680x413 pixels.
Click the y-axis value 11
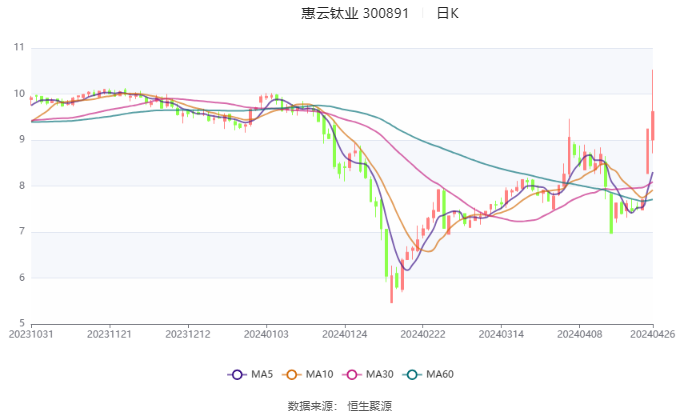(x=19, y=47)
